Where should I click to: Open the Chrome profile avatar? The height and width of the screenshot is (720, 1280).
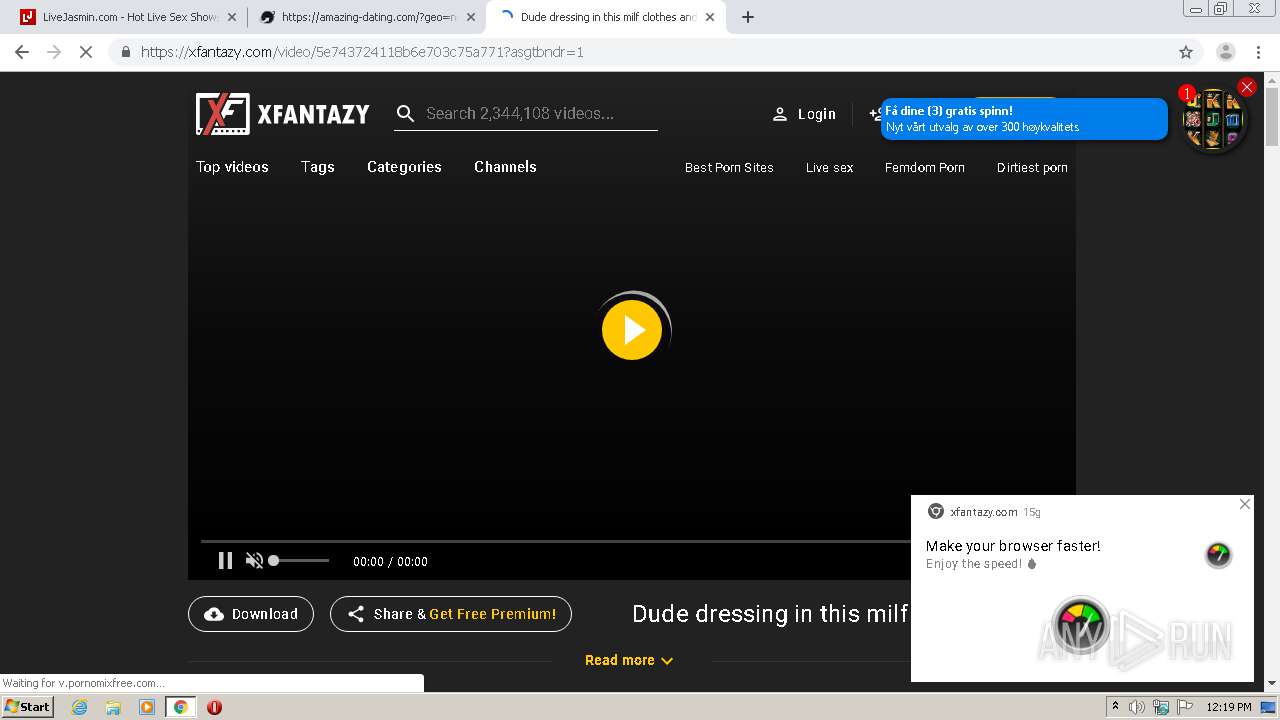click(1226, 52)
